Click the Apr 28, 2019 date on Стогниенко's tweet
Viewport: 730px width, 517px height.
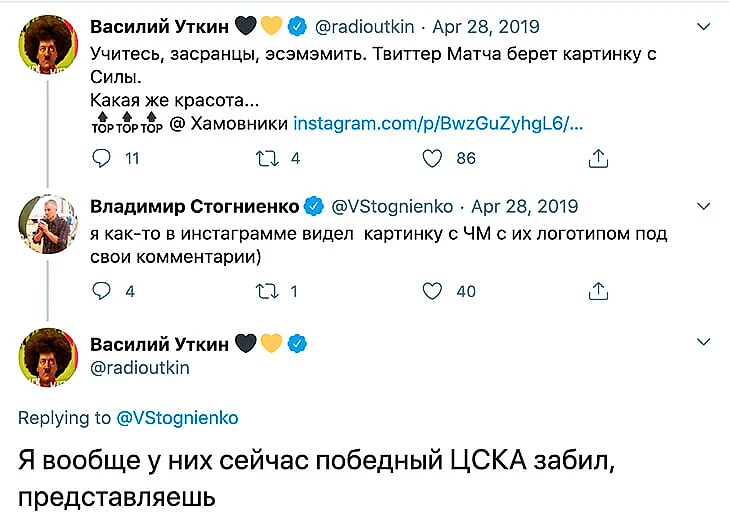pos(524,207)
